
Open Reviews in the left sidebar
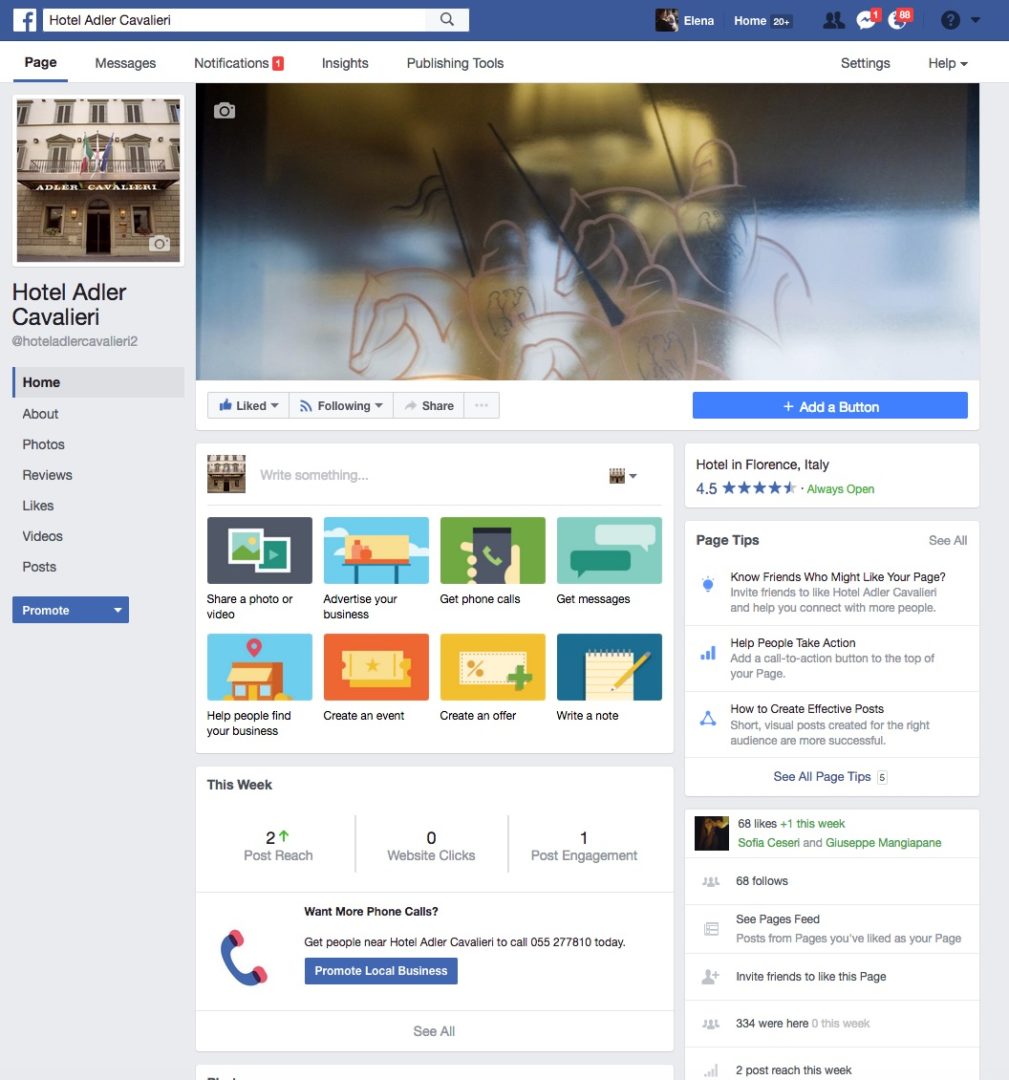48,475
